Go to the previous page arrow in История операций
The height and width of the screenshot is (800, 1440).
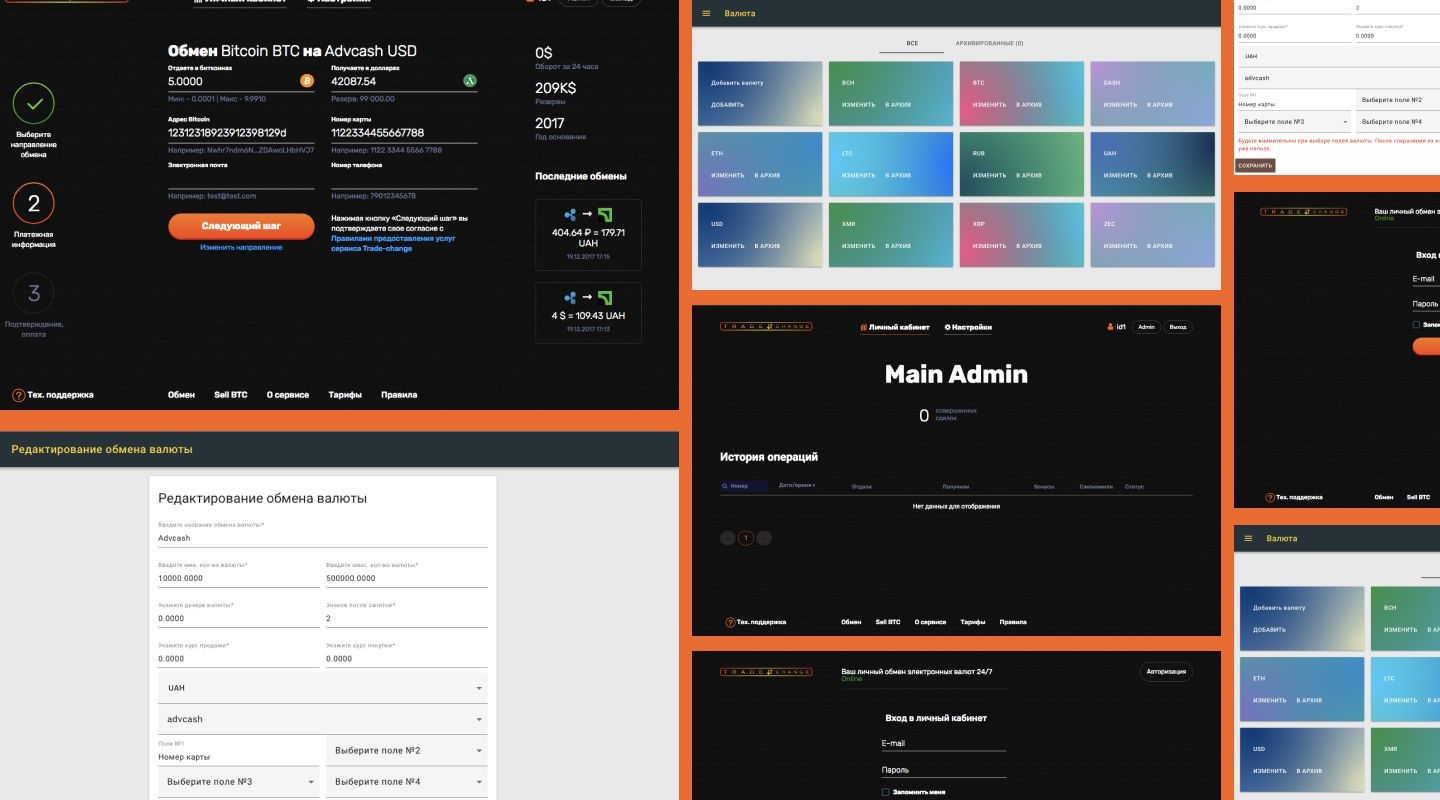click(x=728, y=538)
